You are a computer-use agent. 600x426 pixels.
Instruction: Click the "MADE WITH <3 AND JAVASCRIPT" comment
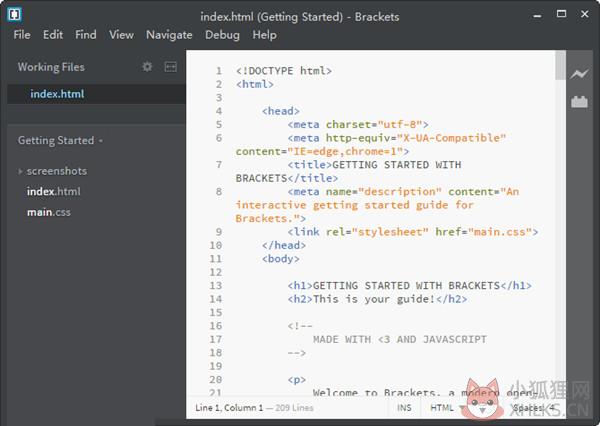[400, 339]
